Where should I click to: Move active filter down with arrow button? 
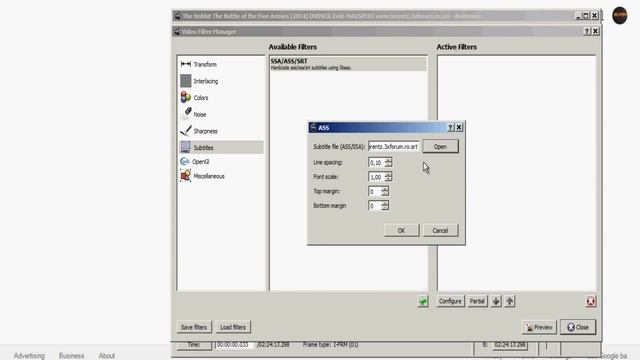tap(496, 301)
